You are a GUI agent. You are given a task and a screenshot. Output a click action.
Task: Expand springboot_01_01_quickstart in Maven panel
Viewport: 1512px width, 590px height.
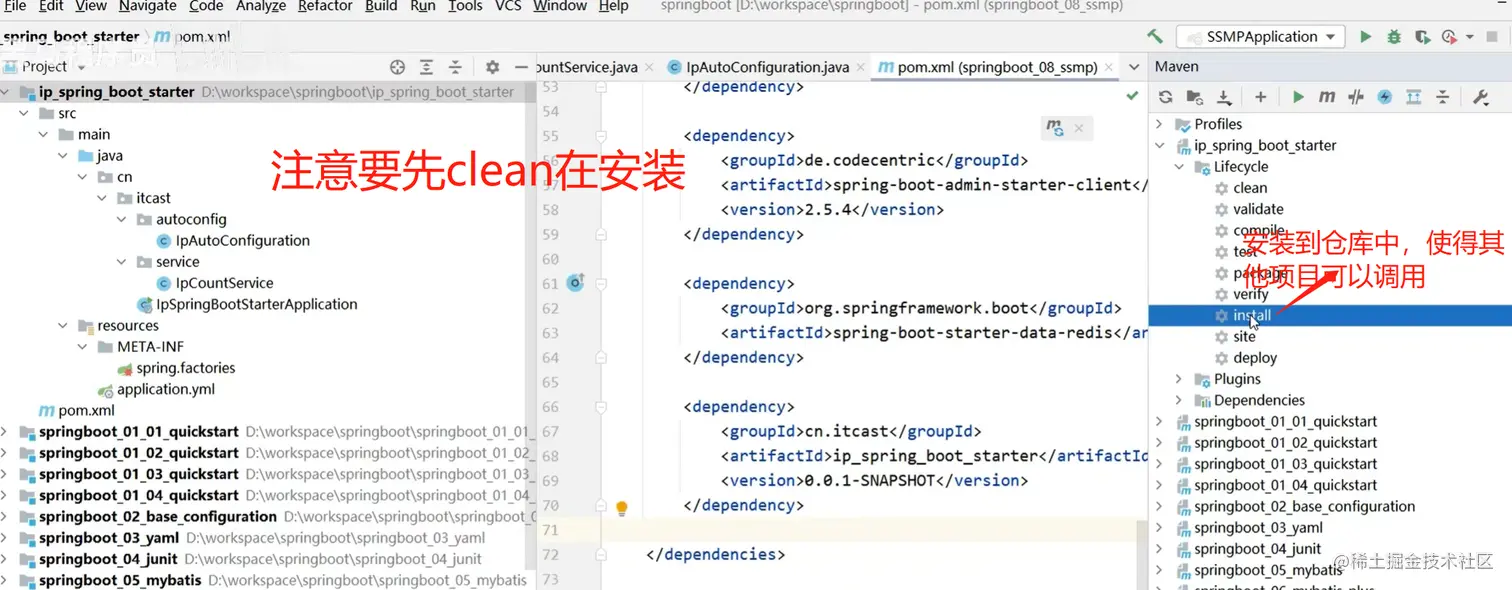click(x=1159, y=421)
